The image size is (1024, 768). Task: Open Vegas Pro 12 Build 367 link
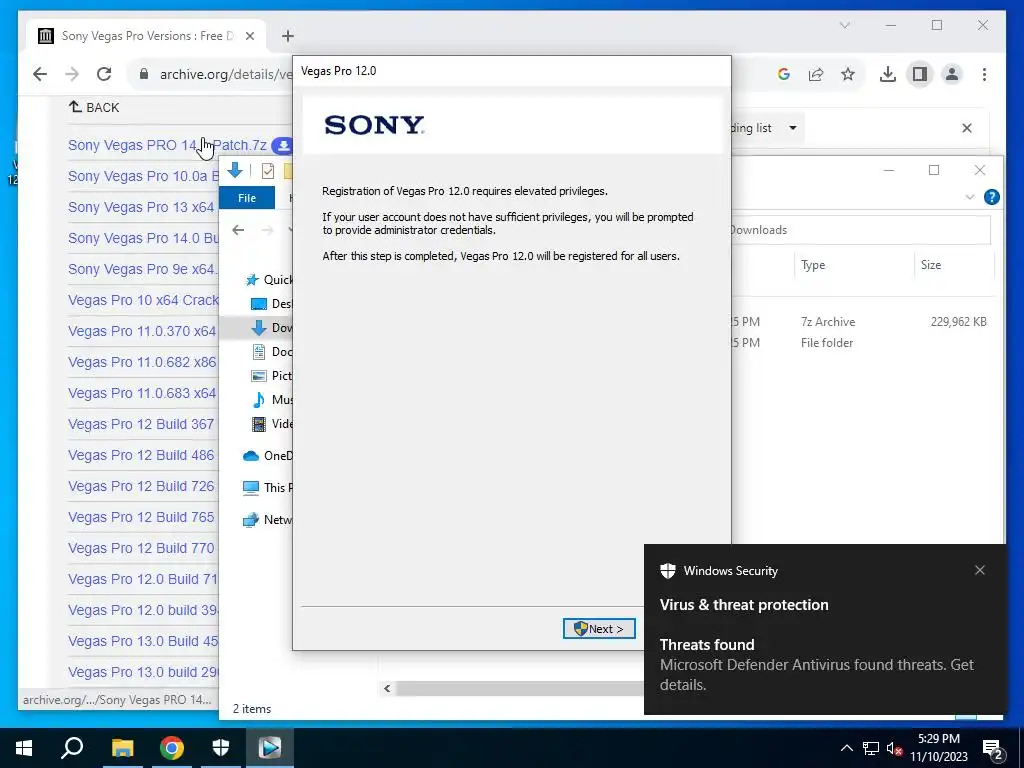coord(141,424)
